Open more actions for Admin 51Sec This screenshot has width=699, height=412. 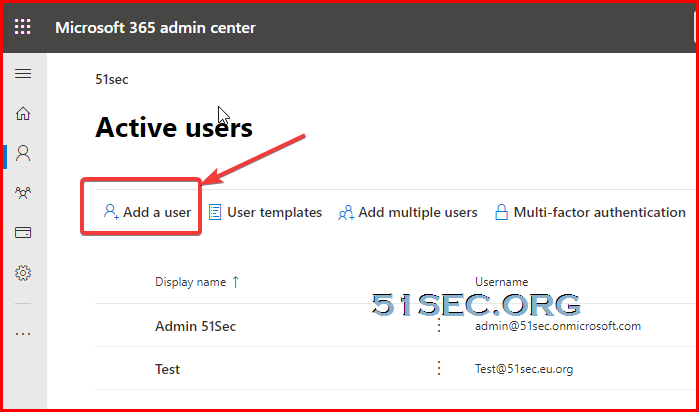[x=439, y=326]
